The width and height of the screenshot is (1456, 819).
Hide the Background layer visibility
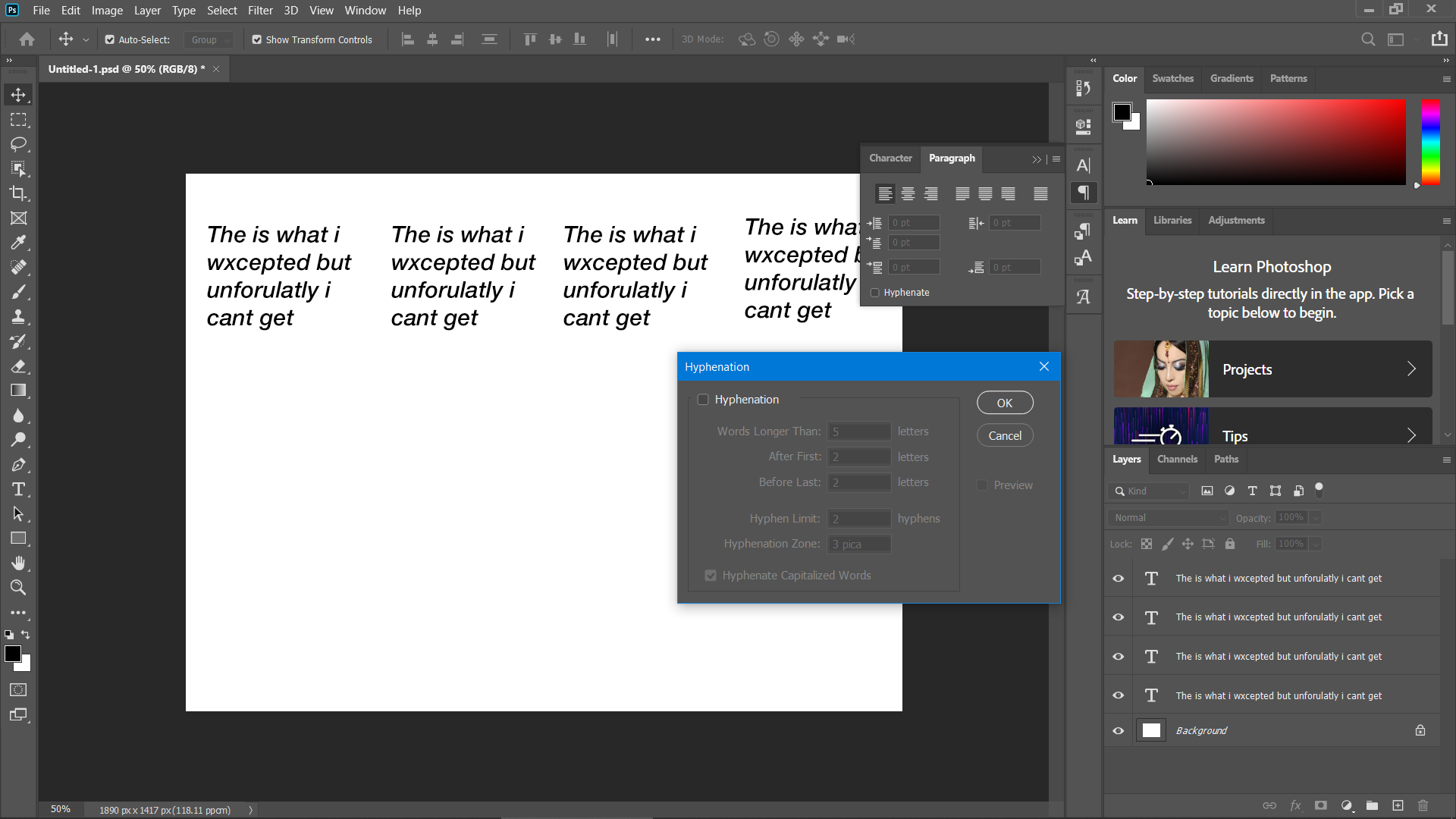click(1118, 730)
